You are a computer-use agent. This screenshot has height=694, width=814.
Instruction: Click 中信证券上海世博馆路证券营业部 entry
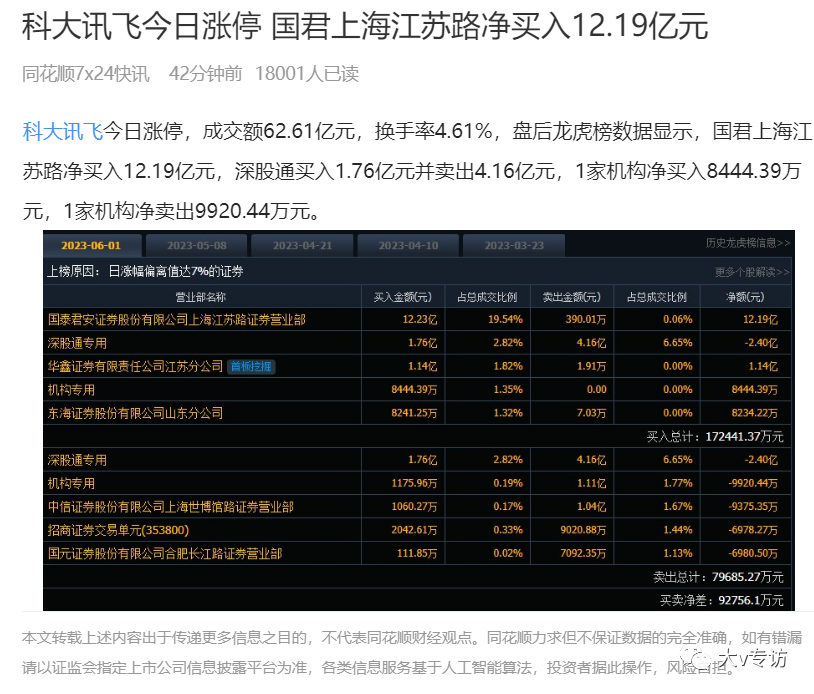[171, 507]
